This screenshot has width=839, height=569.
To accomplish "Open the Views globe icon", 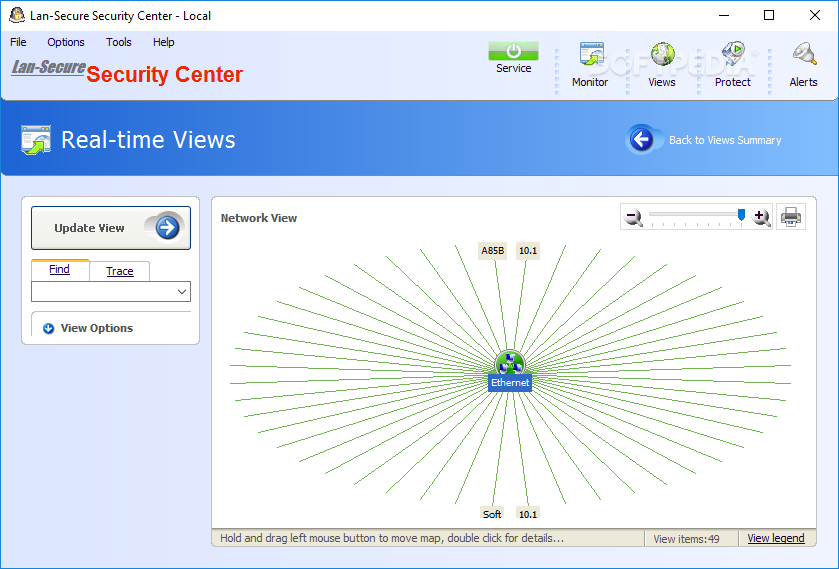I will point(662,54).
